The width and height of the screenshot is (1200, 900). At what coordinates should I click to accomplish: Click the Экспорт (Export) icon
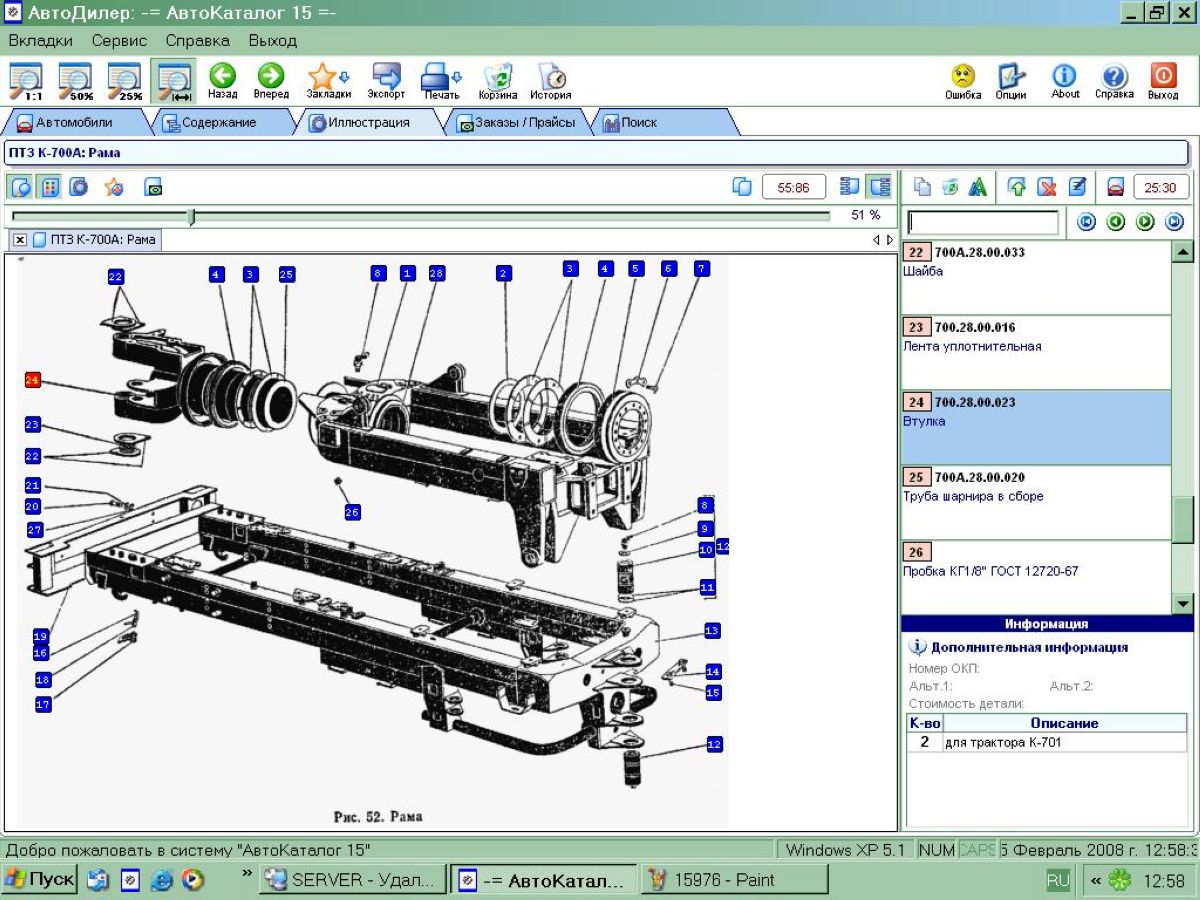tap(386, 78)
